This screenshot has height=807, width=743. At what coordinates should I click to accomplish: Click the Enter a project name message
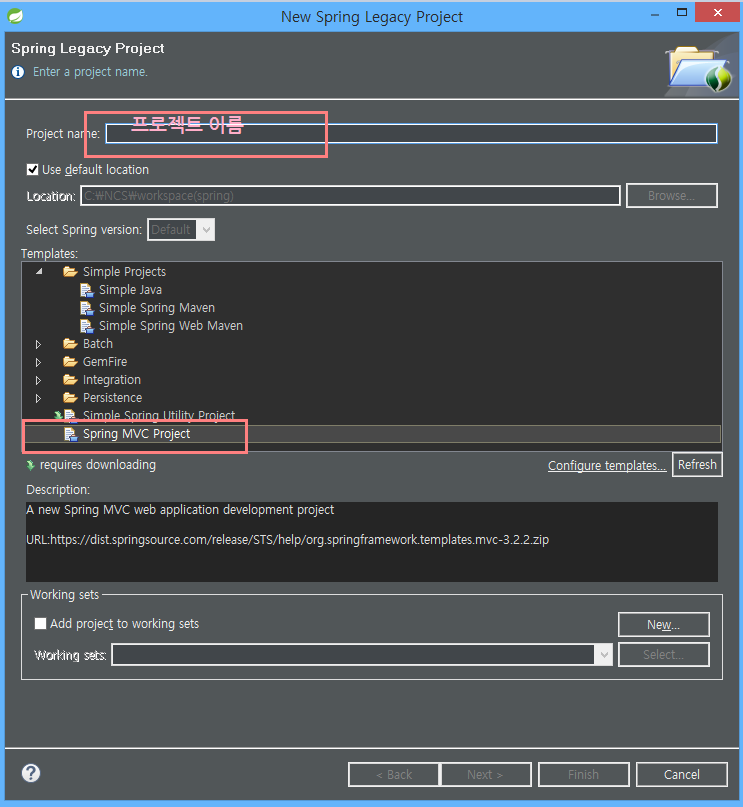coord(91,72)
